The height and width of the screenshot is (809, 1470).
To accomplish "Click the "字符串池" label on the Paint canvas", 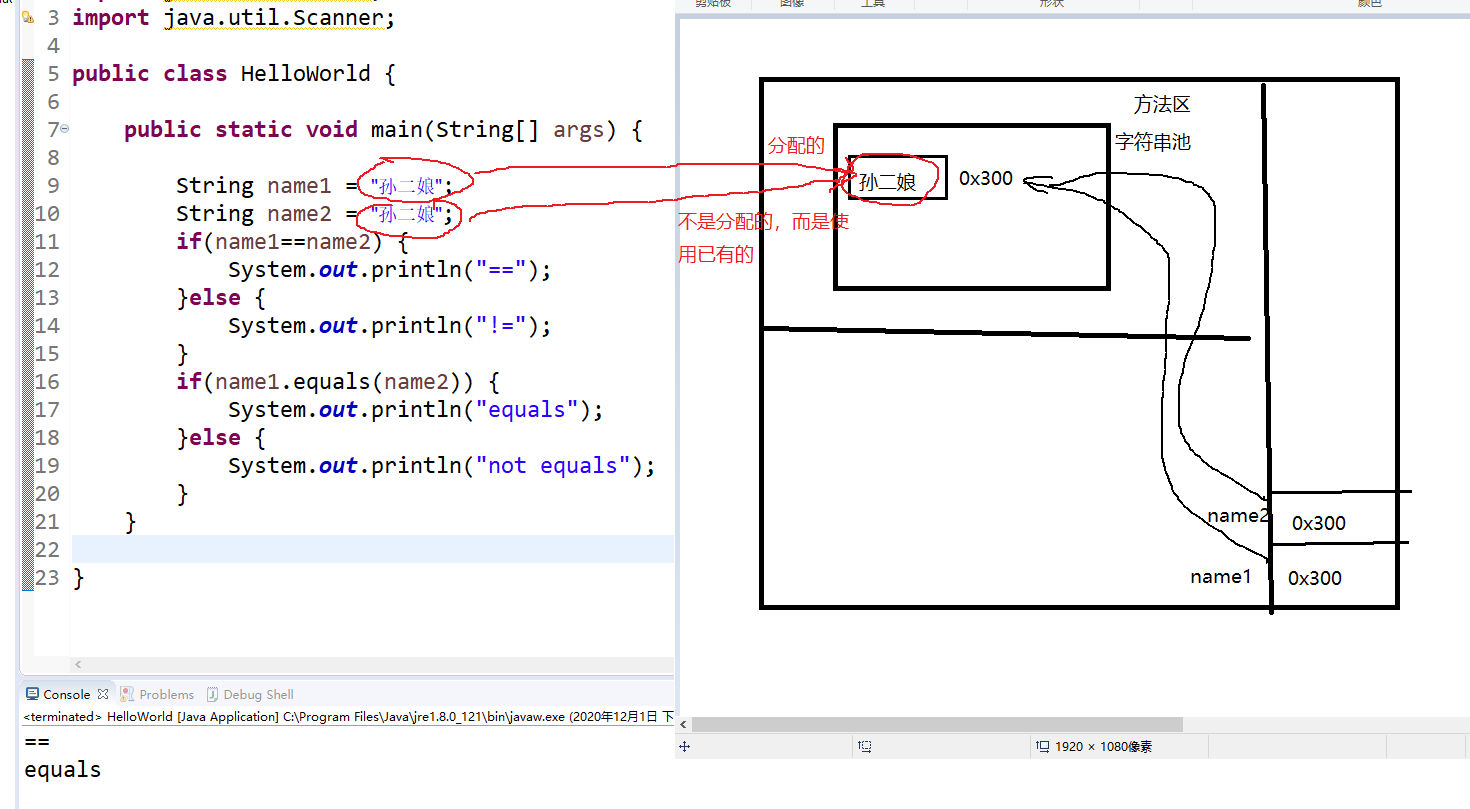I will click(1153, 142).
